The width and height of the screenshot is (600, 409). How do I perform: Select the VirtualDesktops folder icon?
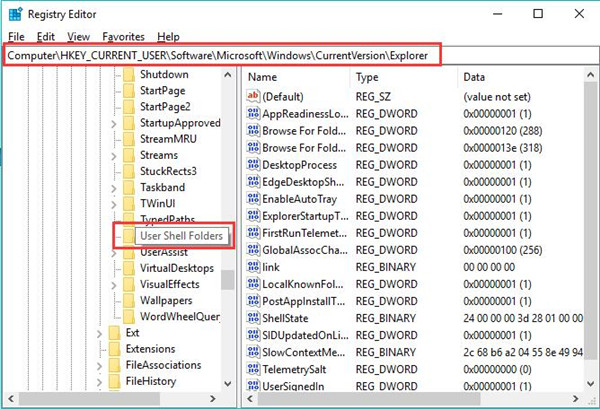click(x=129, y=268)
